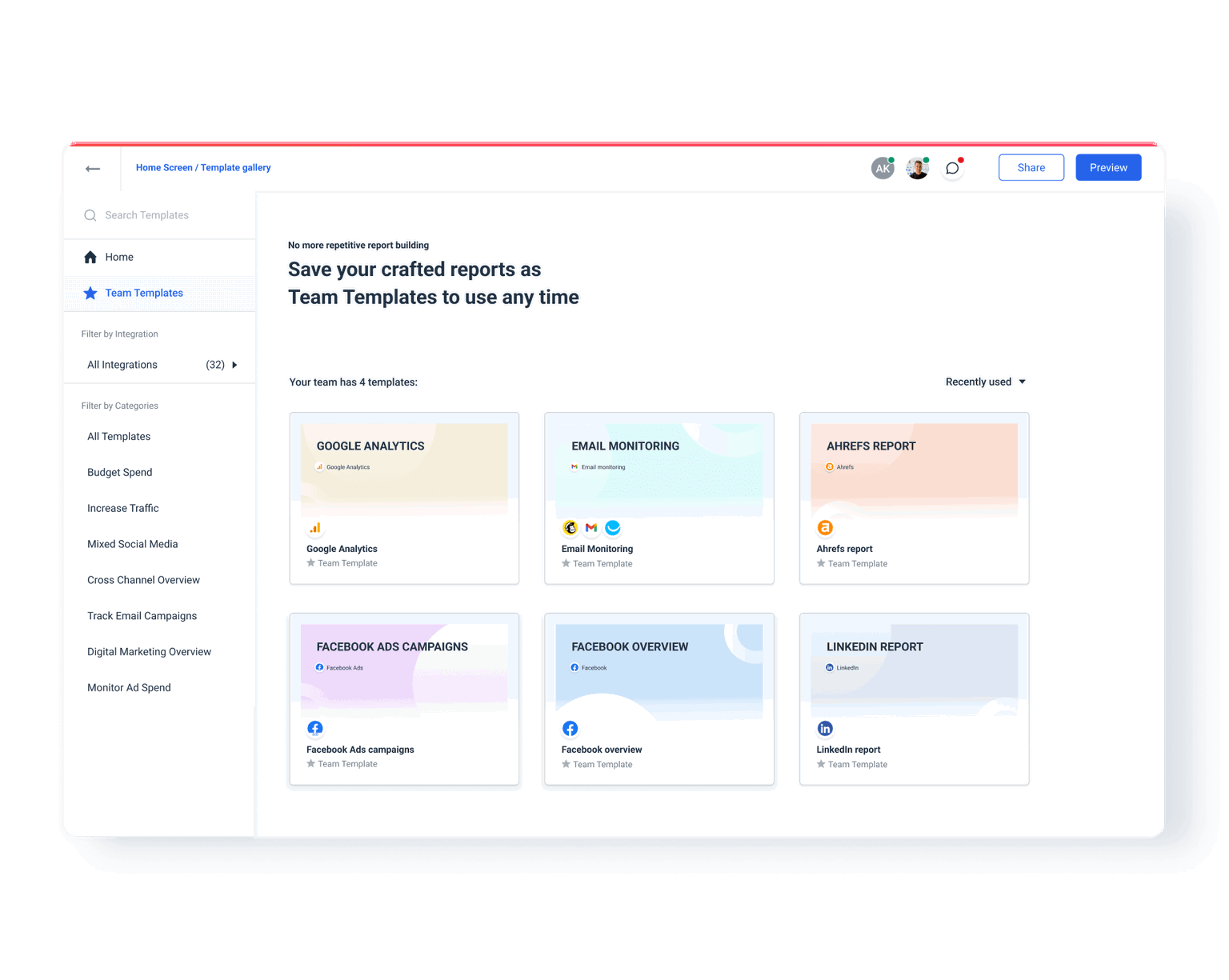
Task: Switch to Team Templates in the sidebar
Action: click(144, 293)
